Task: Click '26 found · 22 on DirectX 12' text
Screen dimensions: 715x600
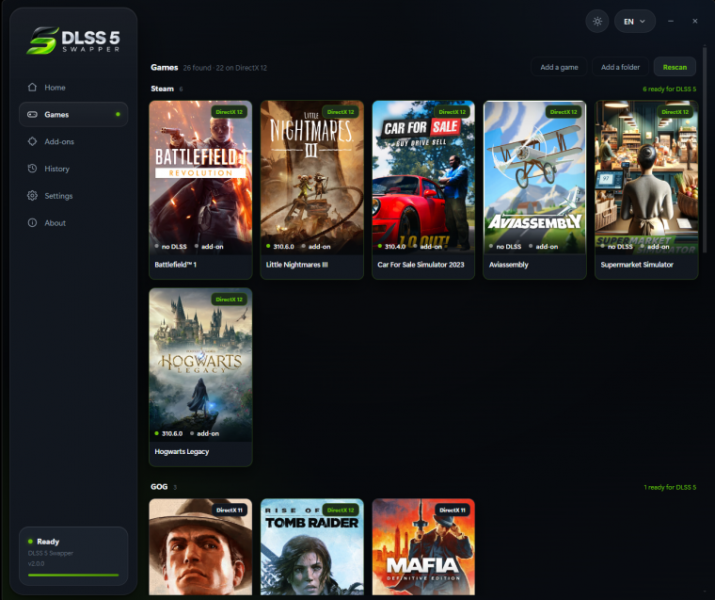Action: point(225,67)
